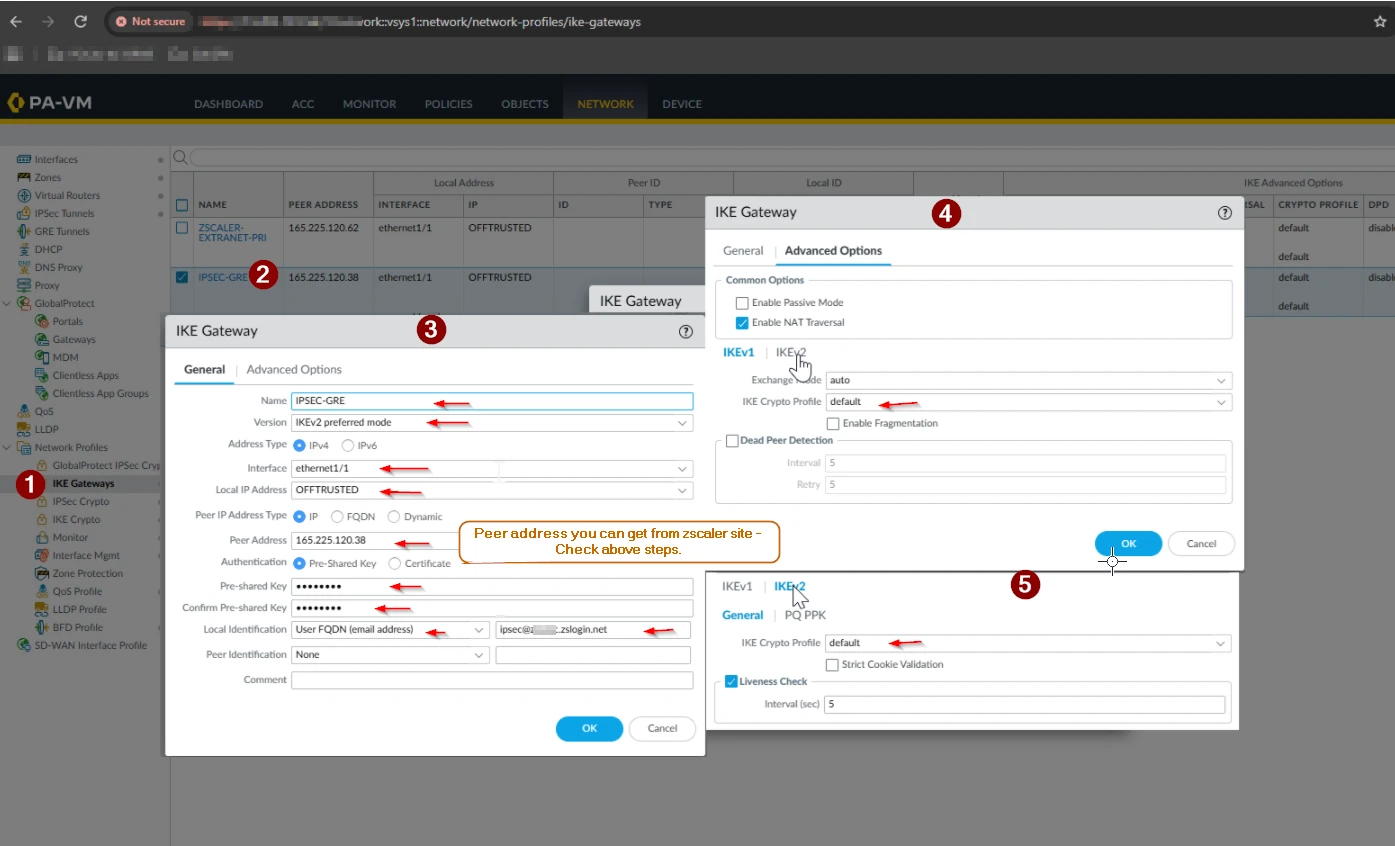Open the Interface Mgmt icon
This screenshot has height=846, width=1395.
[x=42, y=556]
